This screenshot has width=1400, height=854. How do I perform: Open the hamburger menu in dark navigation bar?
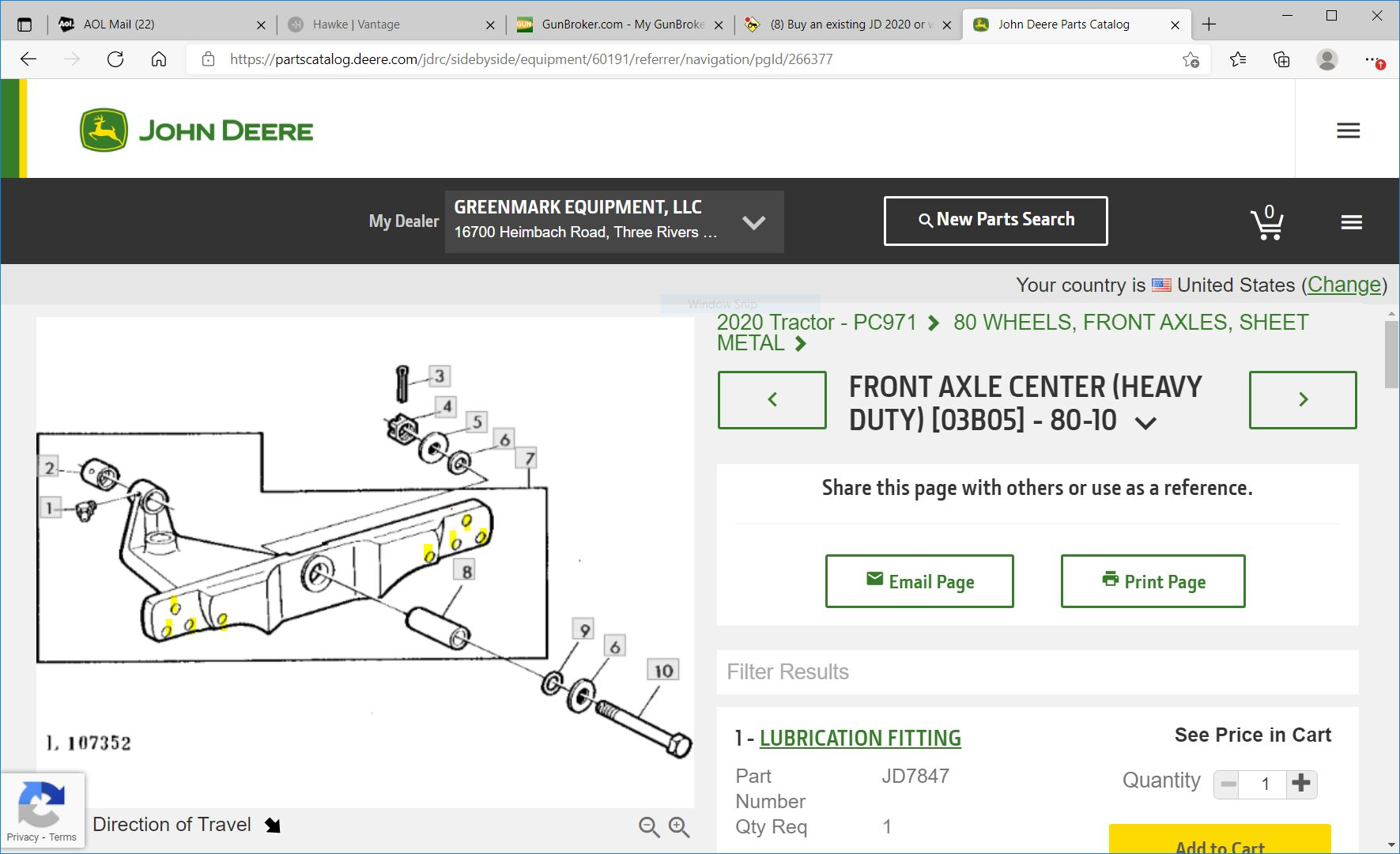(1351, 222)
